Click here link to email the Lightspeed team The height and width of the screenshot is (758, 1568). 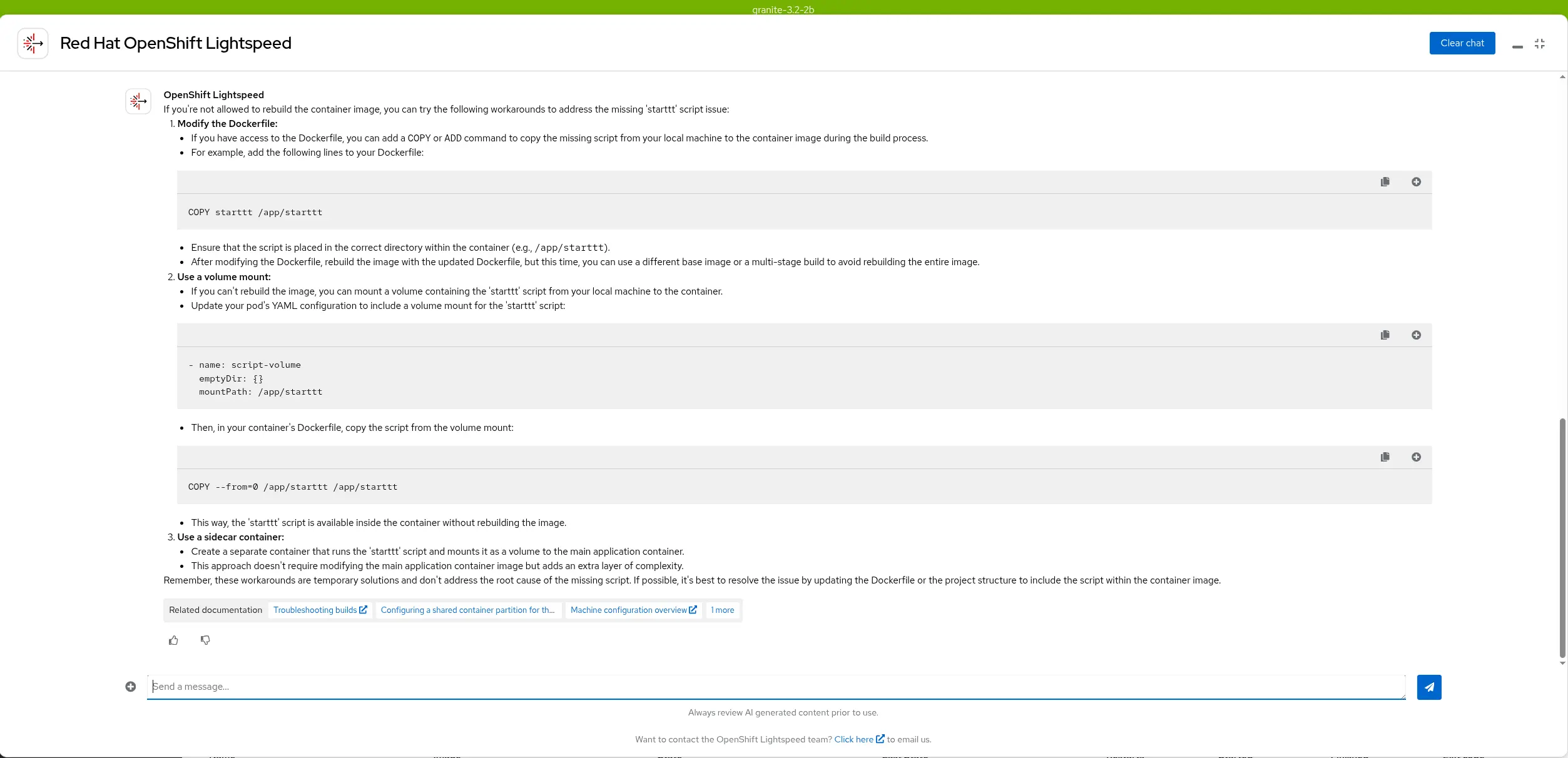[x=859, y=739]
